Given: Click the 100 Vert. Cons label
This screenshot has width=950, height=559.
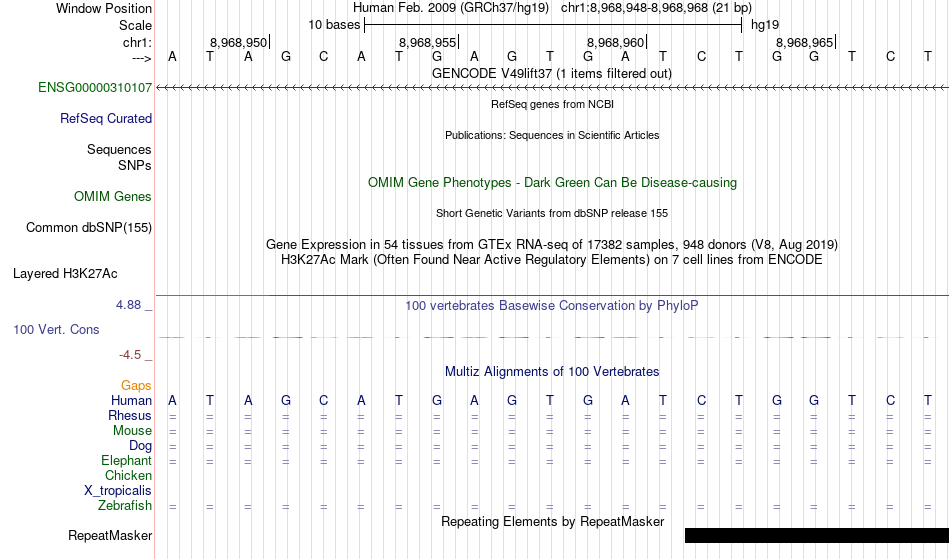Looking at the screenshot, I should [x=56, y=329].
